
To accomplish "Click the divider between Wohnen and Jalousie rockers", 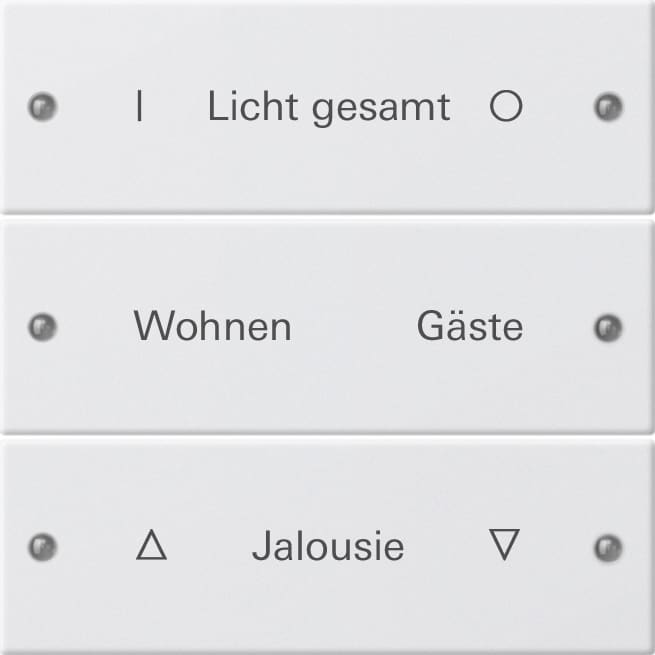I will [327, 435].
